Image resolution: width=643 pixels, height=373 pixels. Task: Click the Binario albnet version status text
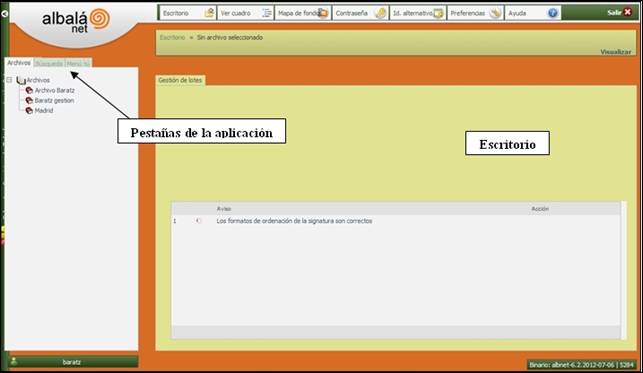click(x=581, y=364)
